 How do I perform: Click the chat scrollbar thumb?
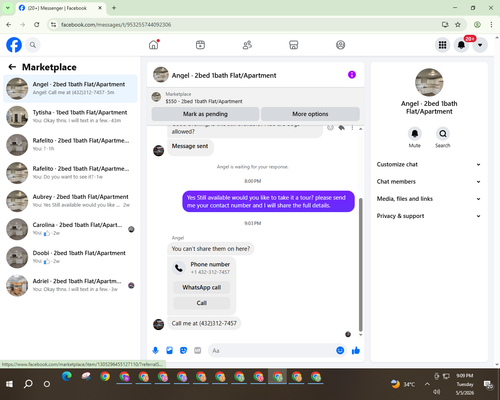tap(360, 264)
